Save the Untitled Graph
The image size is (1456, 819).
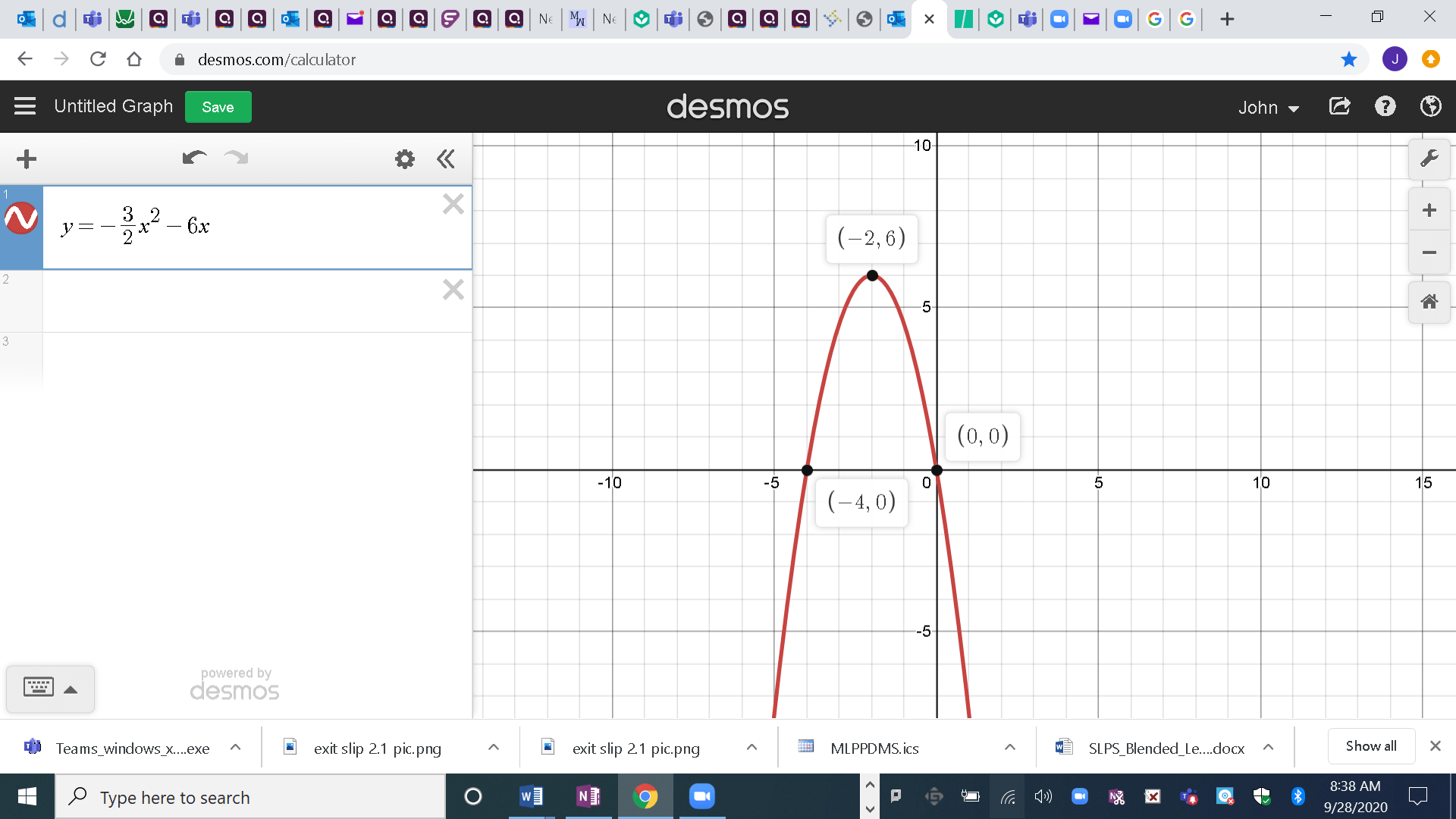click(218, 107)
